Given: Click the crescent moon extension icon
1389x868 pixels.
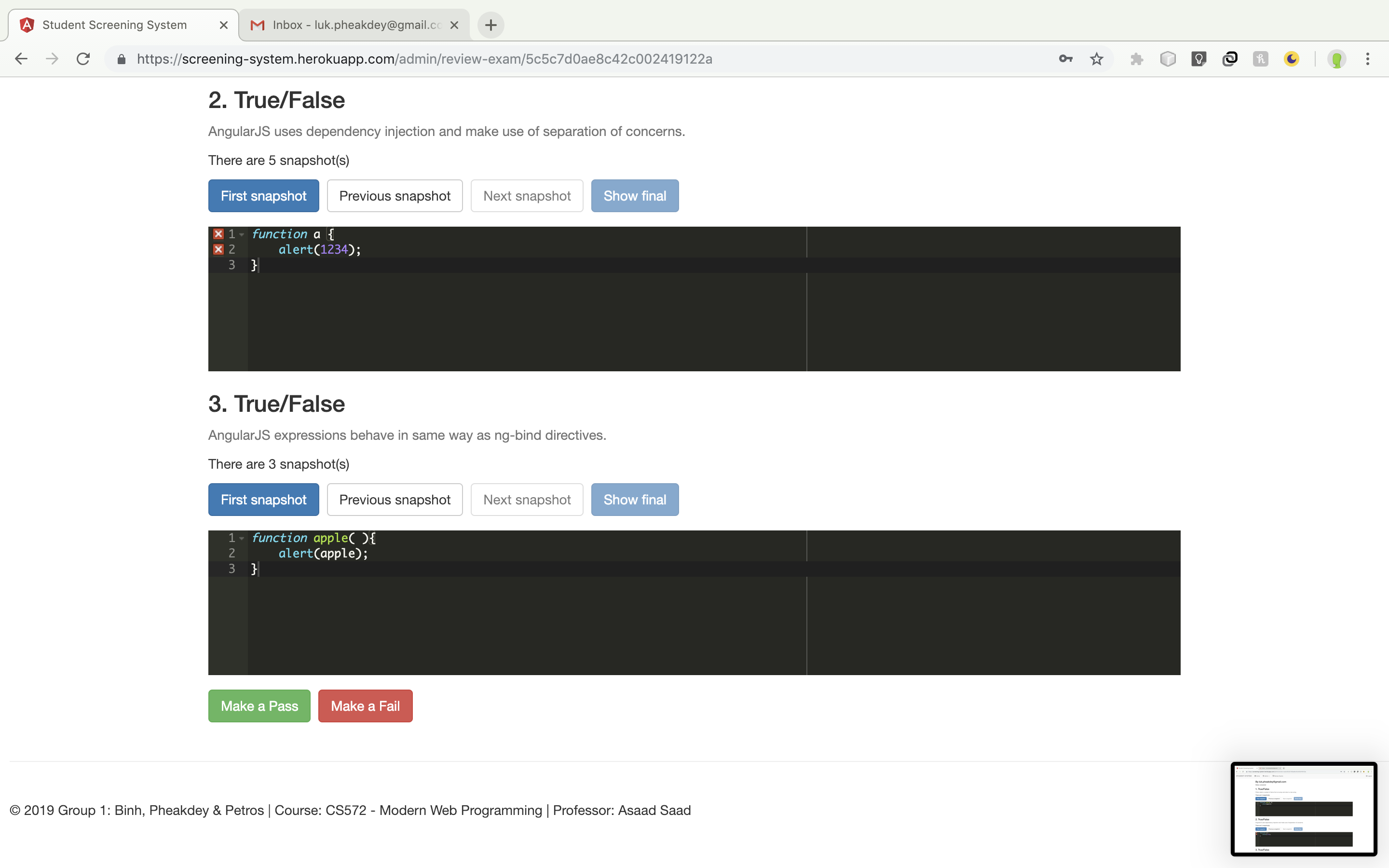Looking at the screenshot, I should point(1292,58).
